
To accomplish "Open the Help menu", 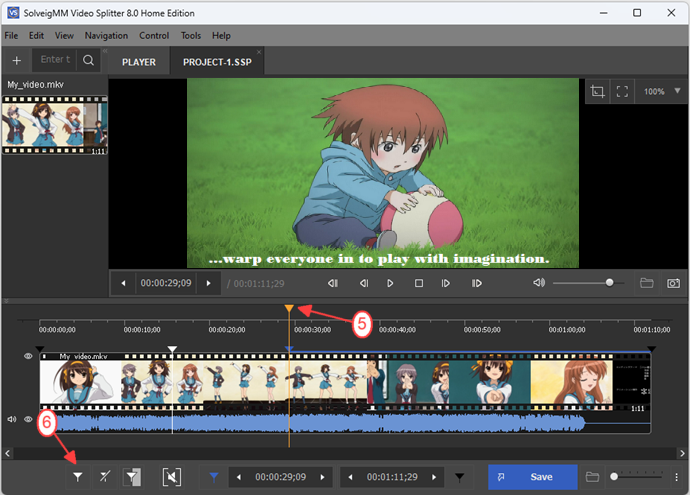I will 221,36.
